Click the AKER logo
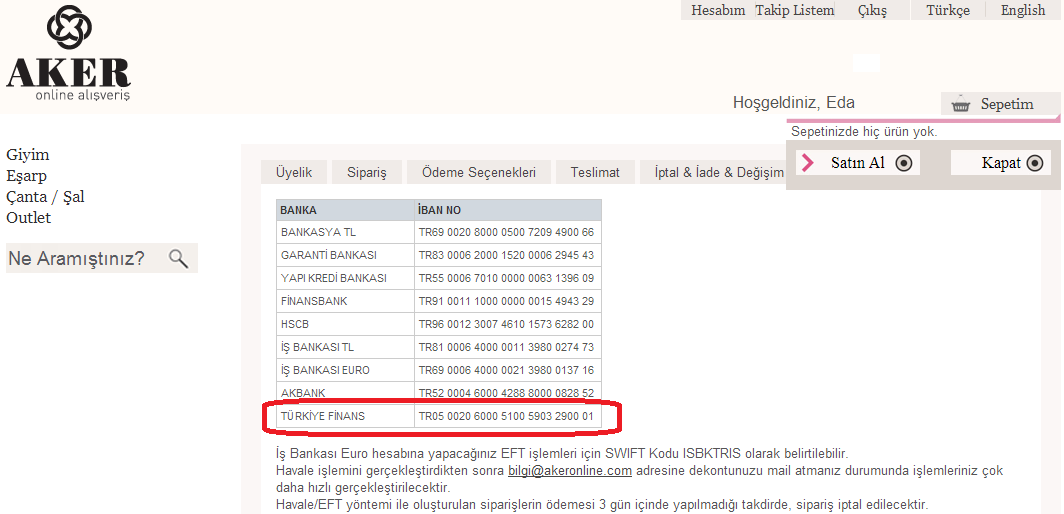Screen dimensions: 1064x514 69,54
